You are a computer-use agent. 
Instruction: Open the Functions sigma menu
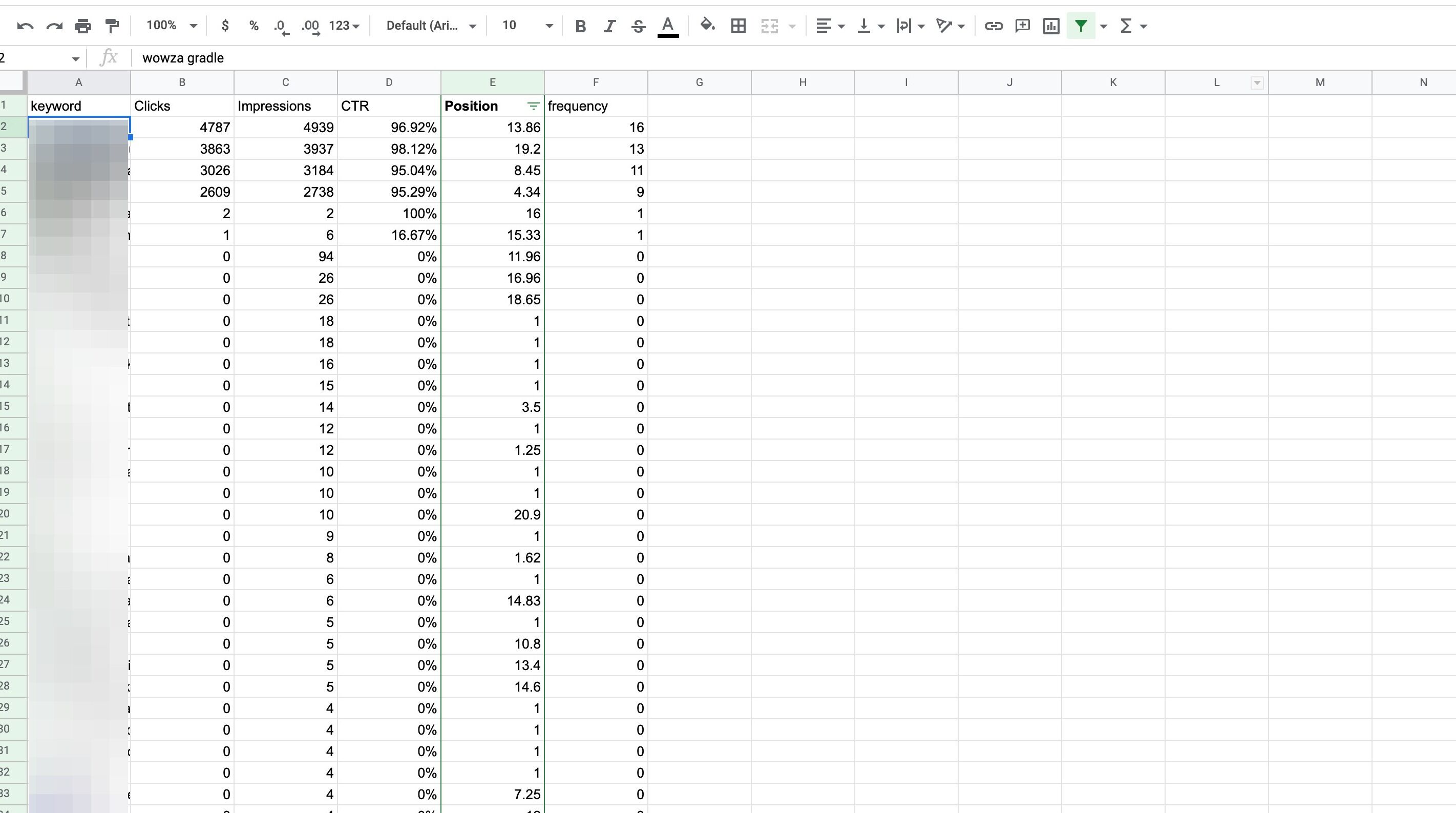point(1133,26)
